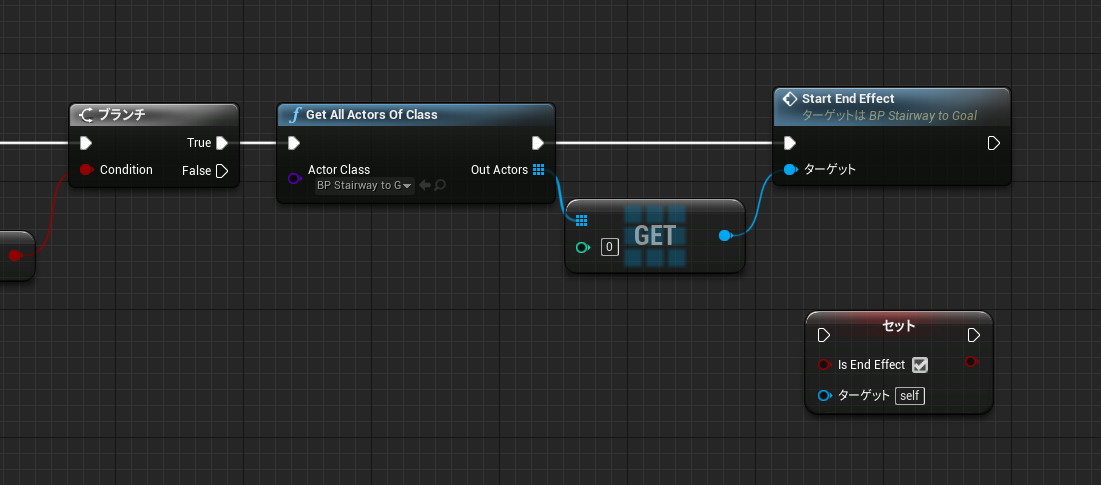Select the ブランチ node by its title
The height and width of the screenshot is (485, 1101).
point(121,115)
